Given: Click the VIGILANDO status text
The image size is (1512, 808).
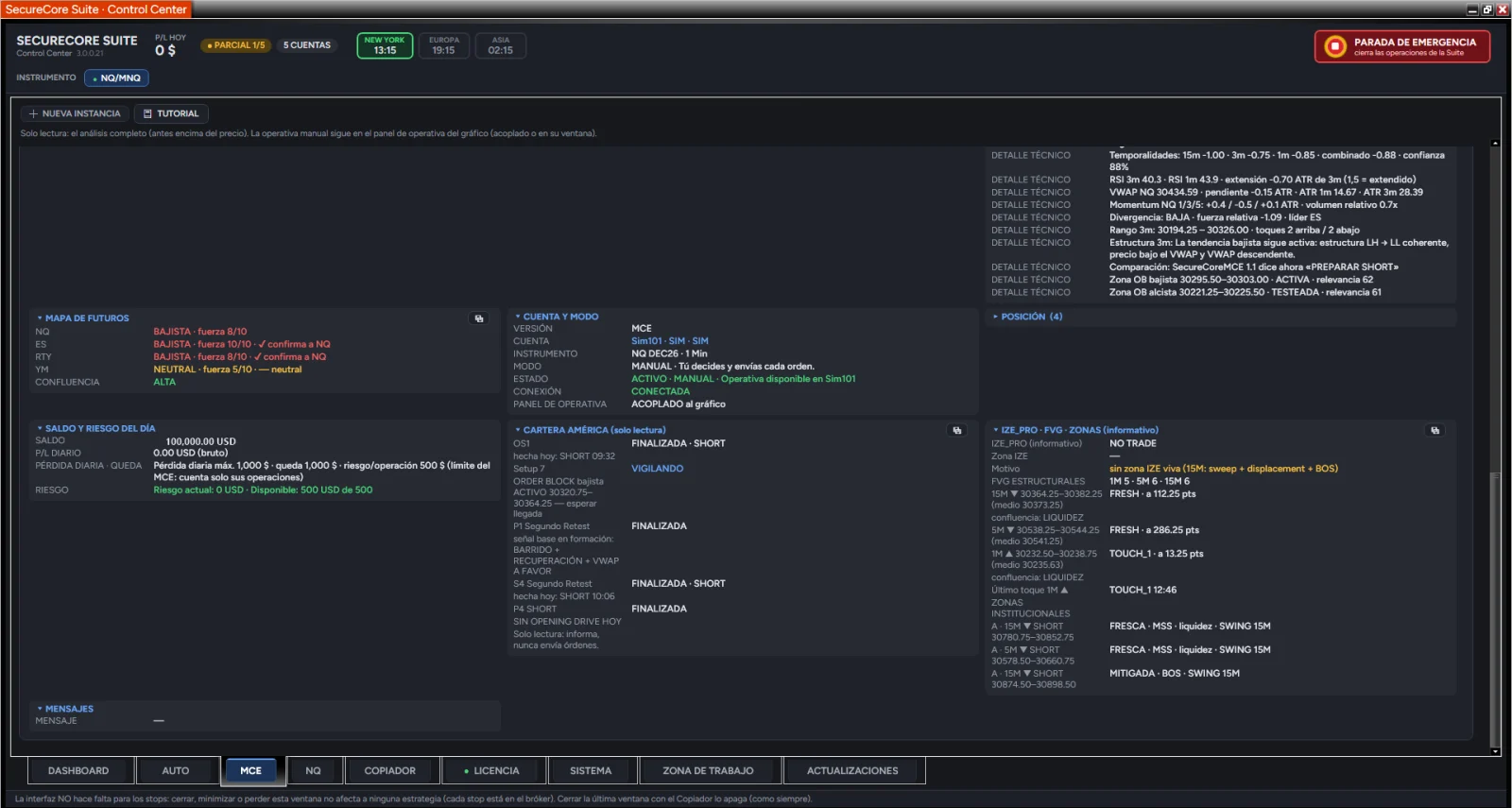Looking at the screenshot, I should pyautogui.click(x=657, y=469).
